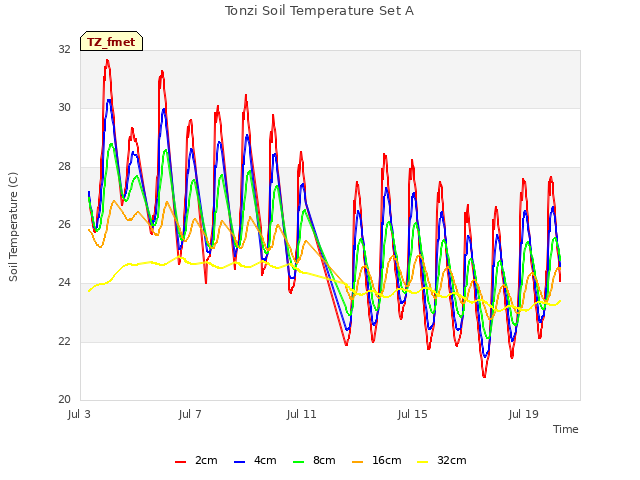The width and height of the screenshot is (640, 480).
Task: Click the Time axis label
Action: point(566,429)
